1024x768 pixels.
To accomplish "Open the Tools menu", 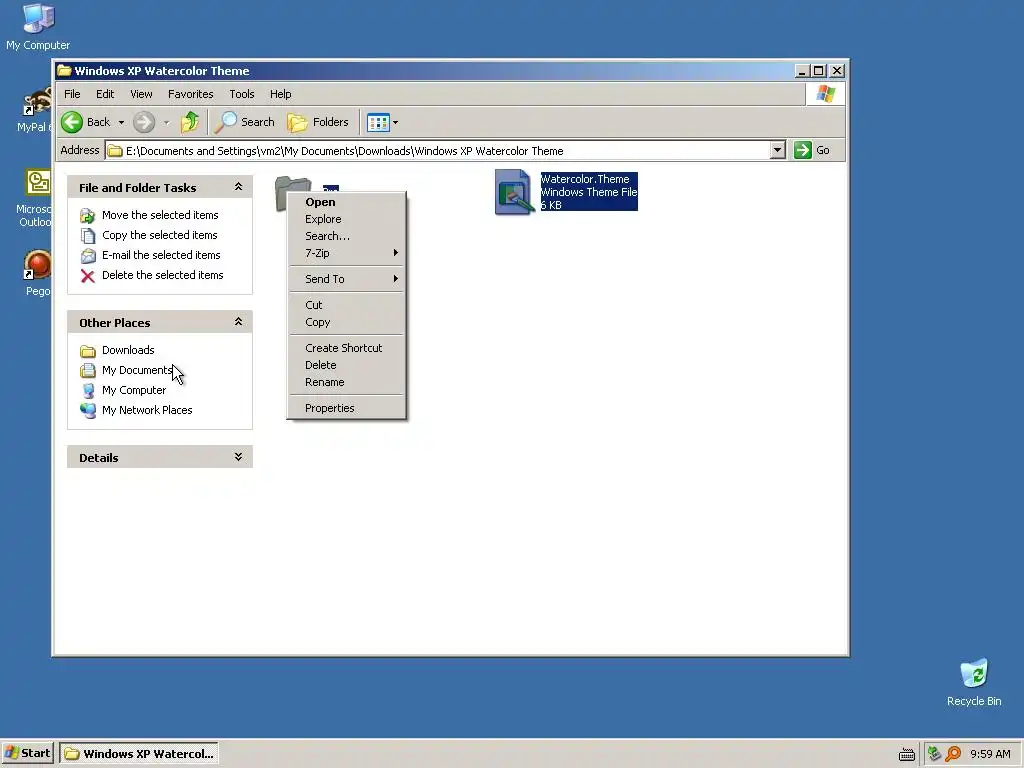I will [242, 94].
